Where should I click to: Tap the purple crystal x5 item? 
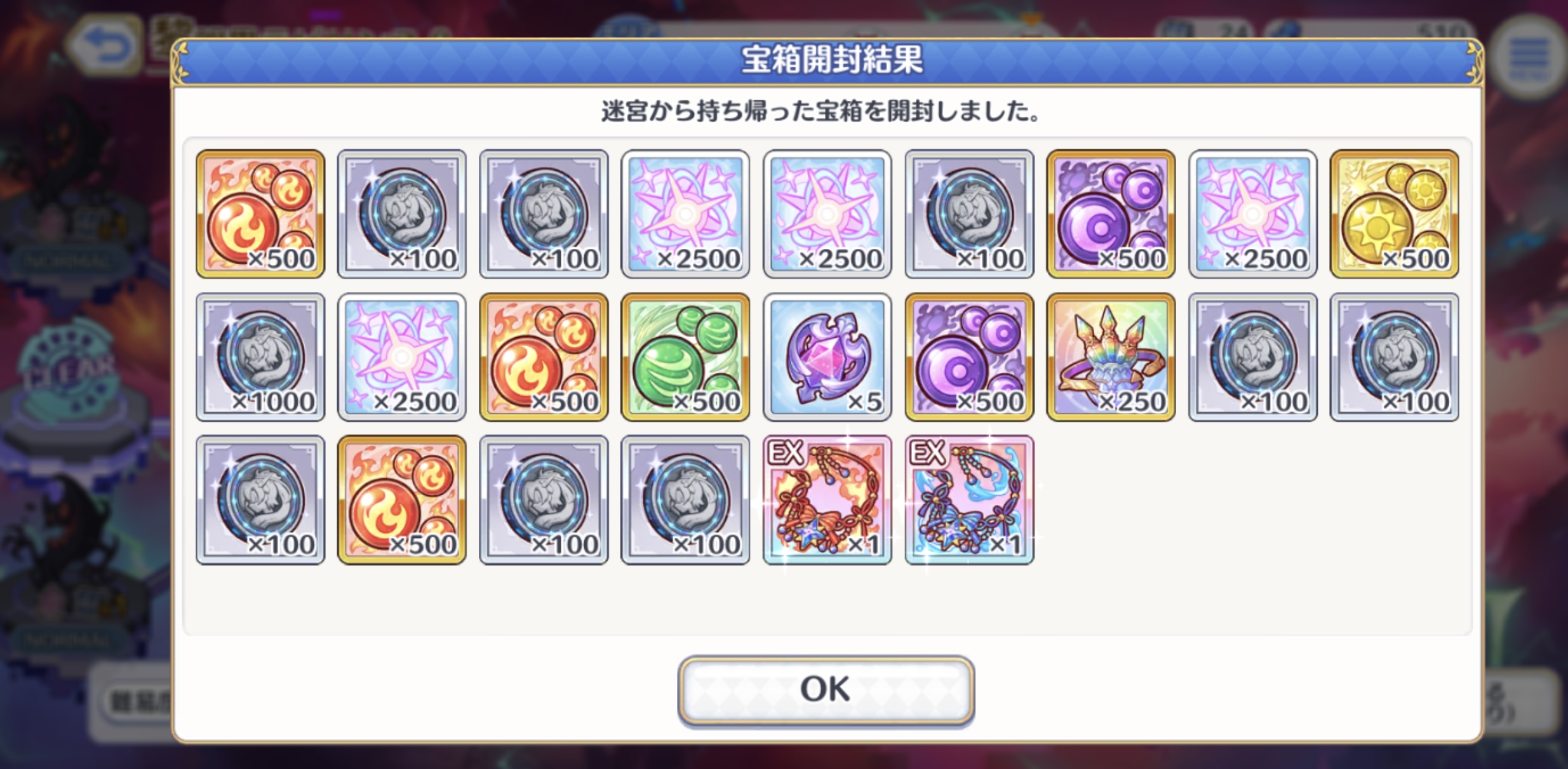(827, 357)
